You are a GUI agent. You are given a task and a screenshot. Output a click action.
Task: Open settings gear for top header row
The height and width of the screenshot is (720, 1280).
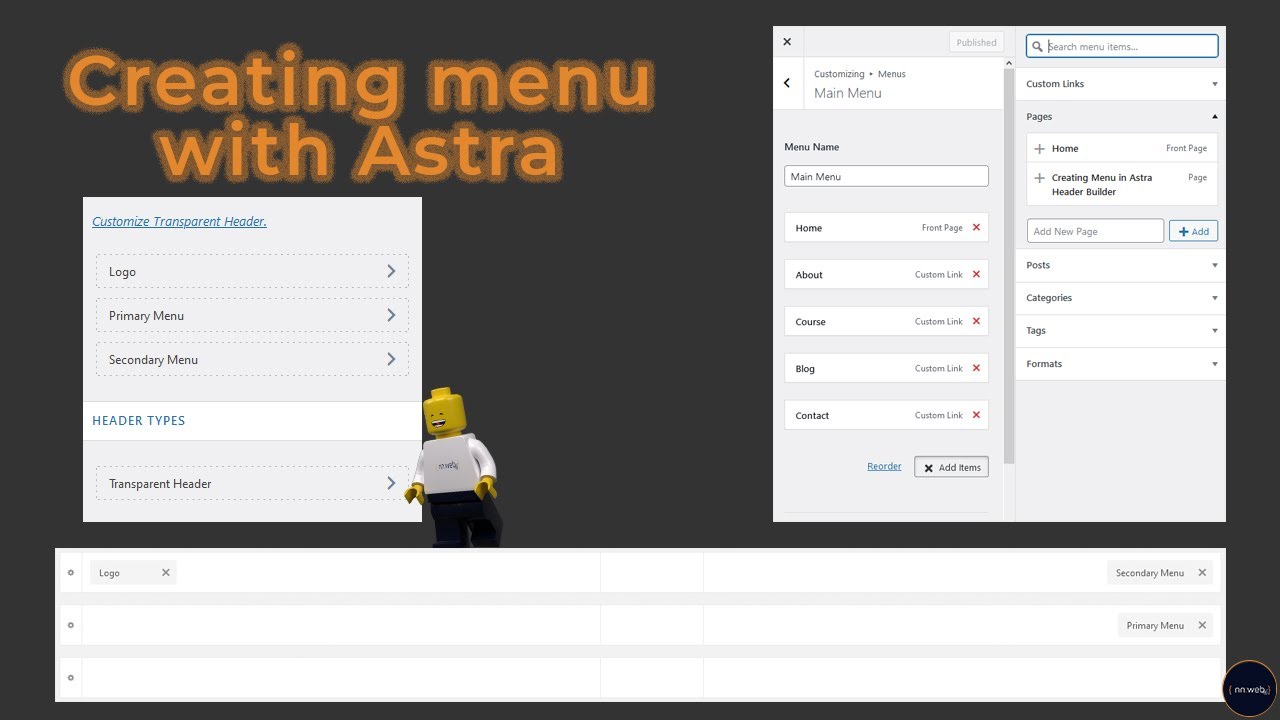coord(70,573)
